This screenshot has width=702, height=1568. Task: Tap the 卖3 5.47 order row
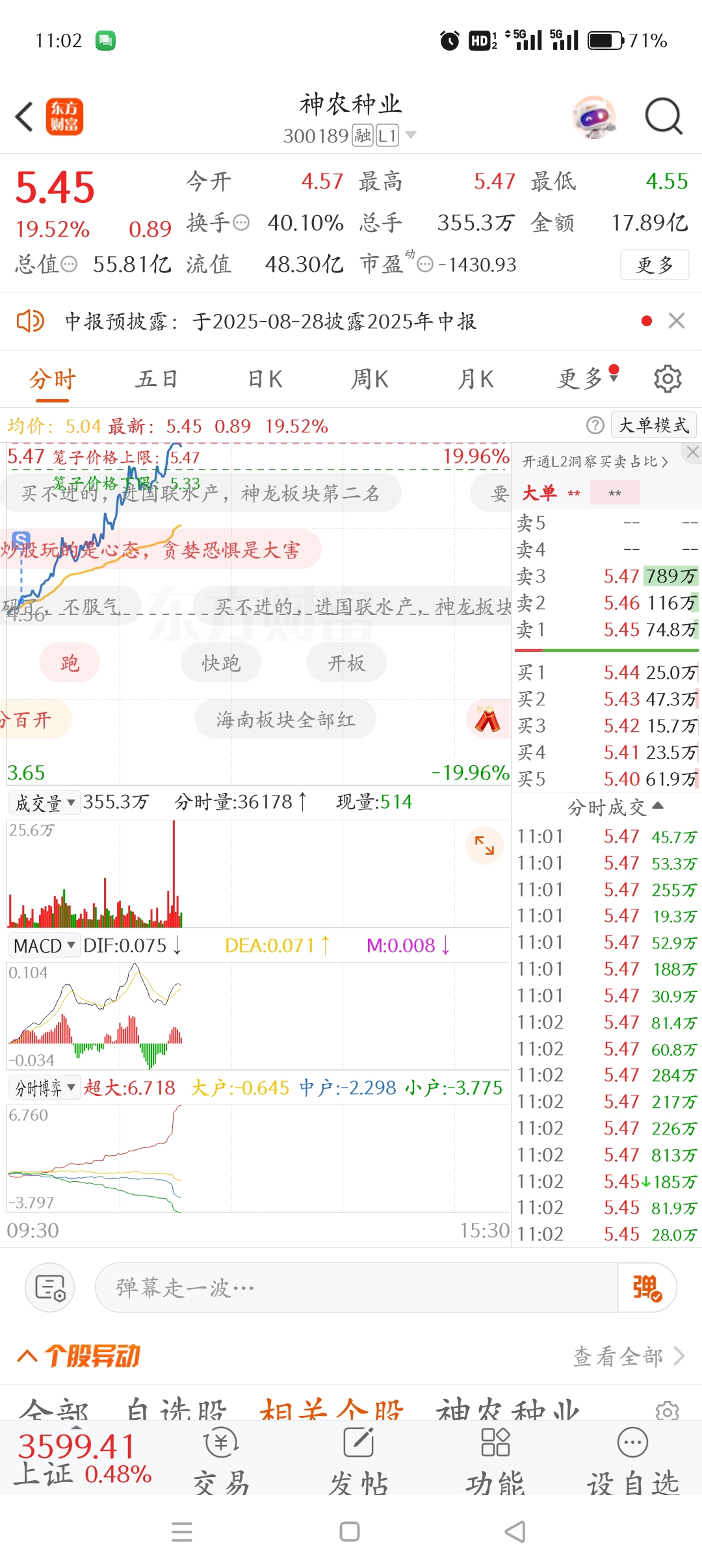point(607,576)
